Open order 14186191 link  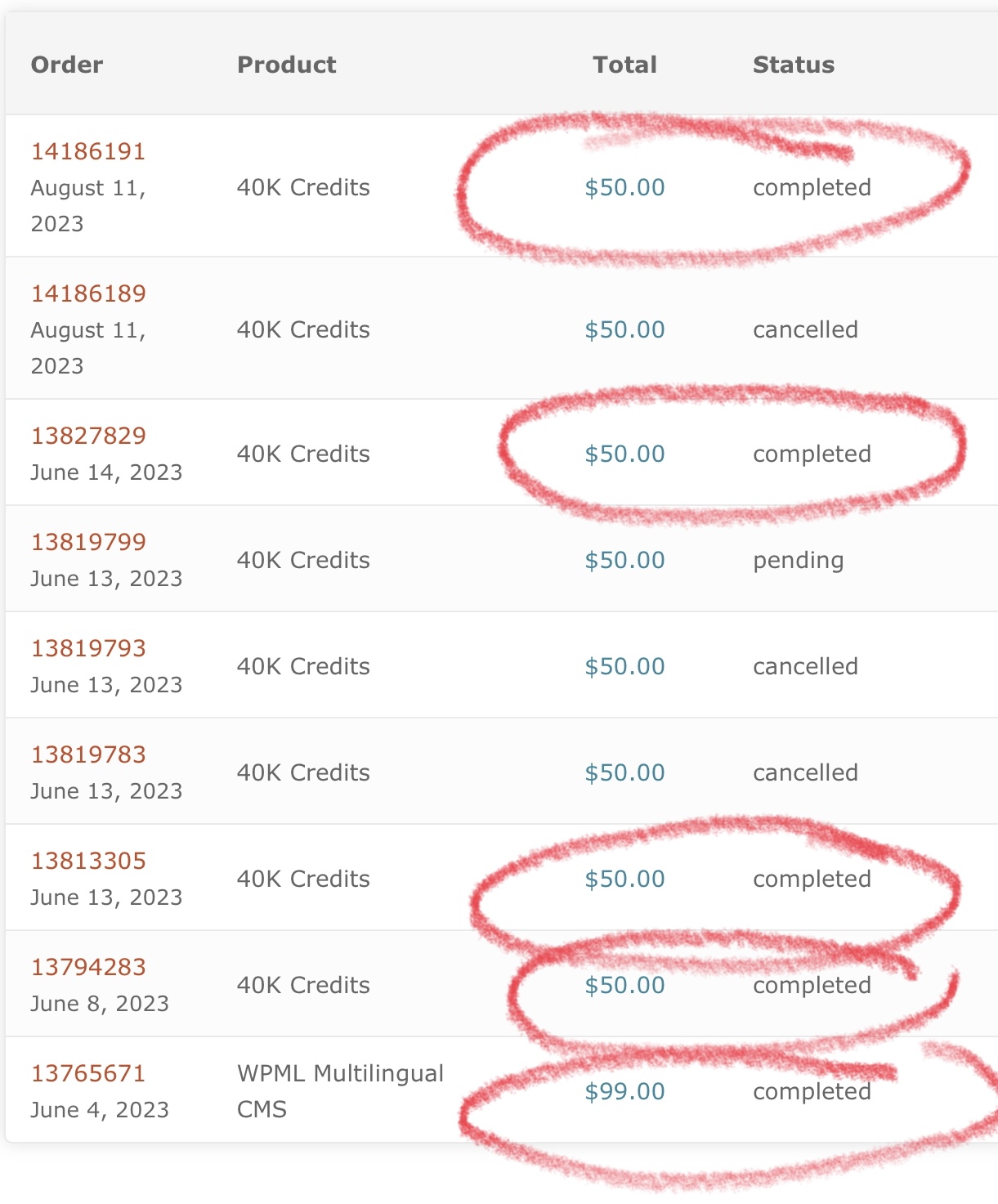(x=88, y=151)
